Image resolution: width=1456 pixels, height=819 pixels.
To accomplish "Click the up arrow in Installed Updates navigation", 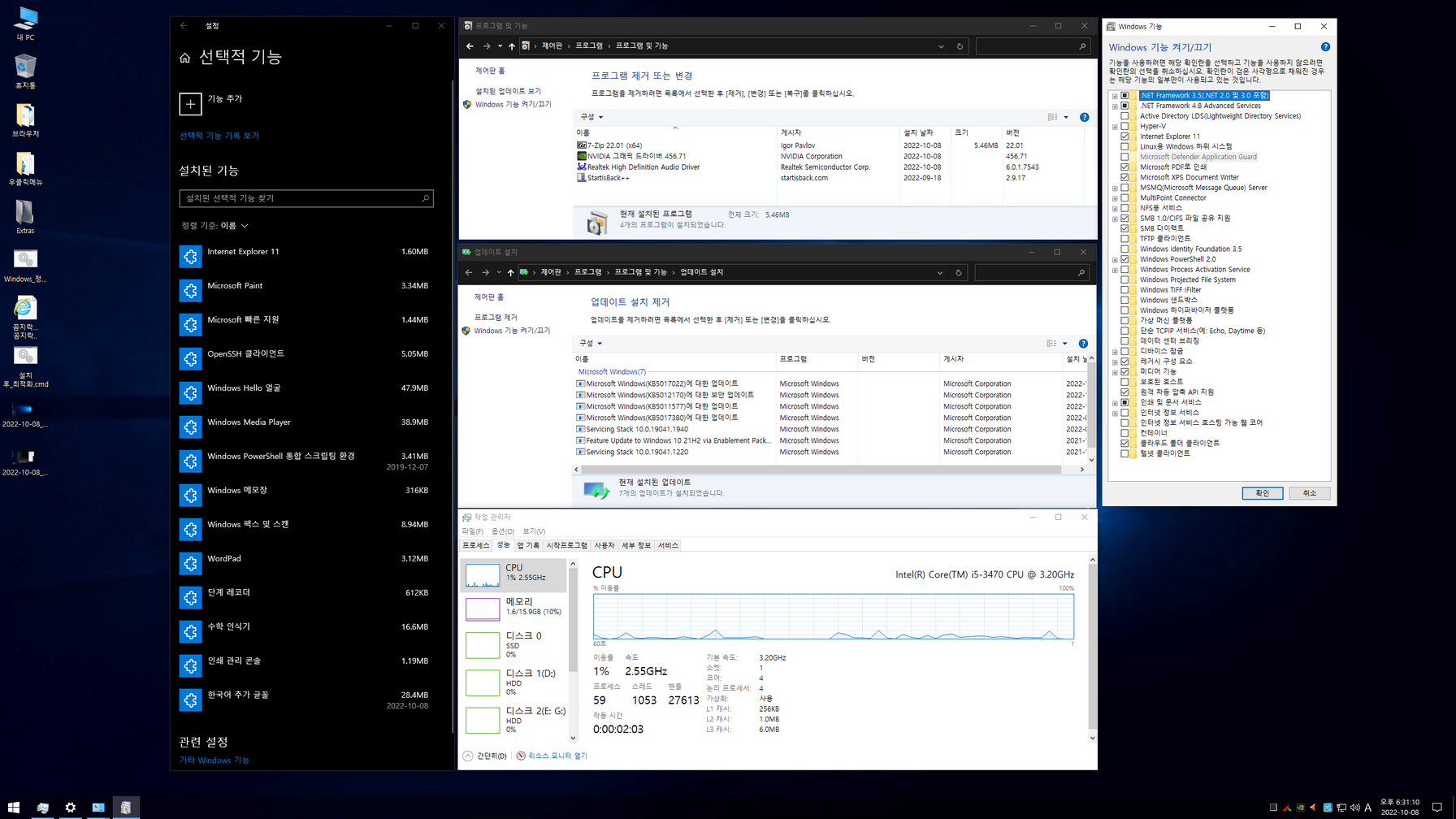I will (510, 273).
